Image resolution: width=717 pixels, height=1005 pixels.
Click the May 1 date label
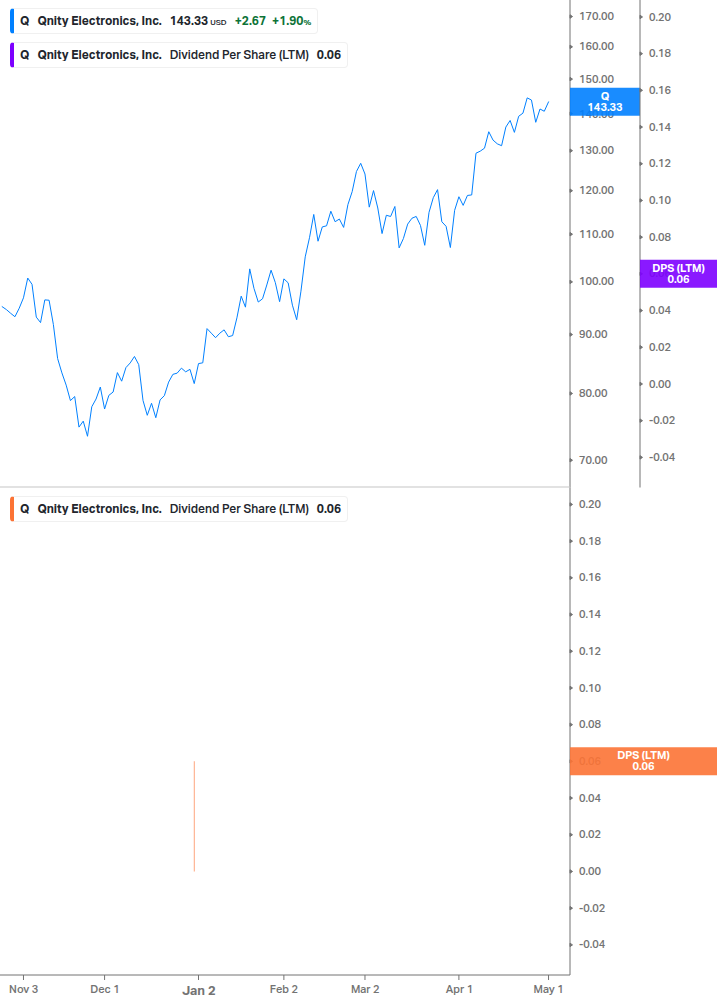548,990
